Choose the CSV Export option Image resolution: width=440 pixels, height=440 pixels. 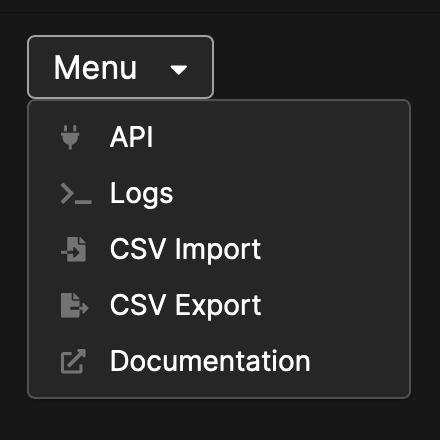219,305
